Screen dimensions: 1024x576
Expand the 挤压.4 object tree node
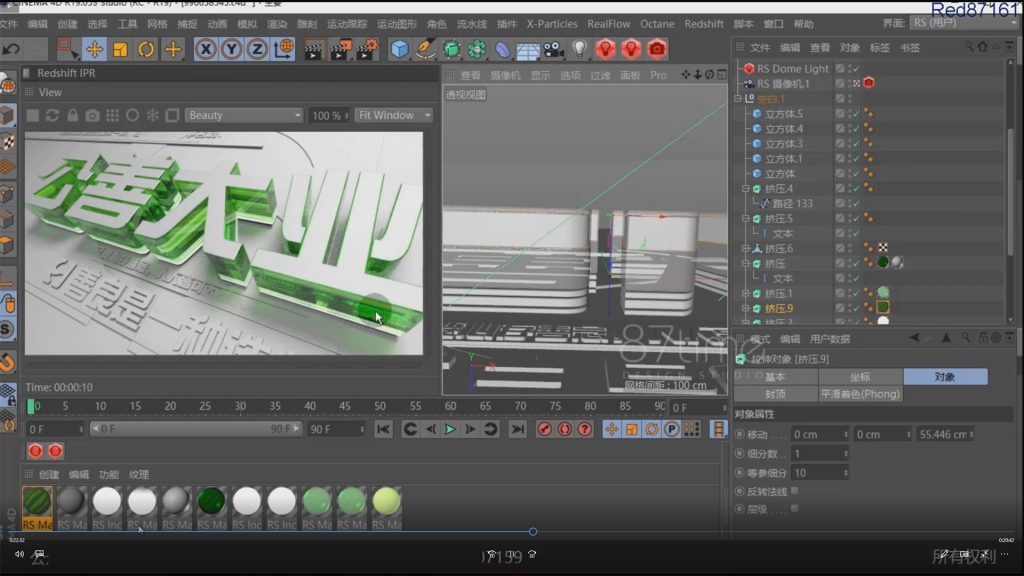pos(745,189)
